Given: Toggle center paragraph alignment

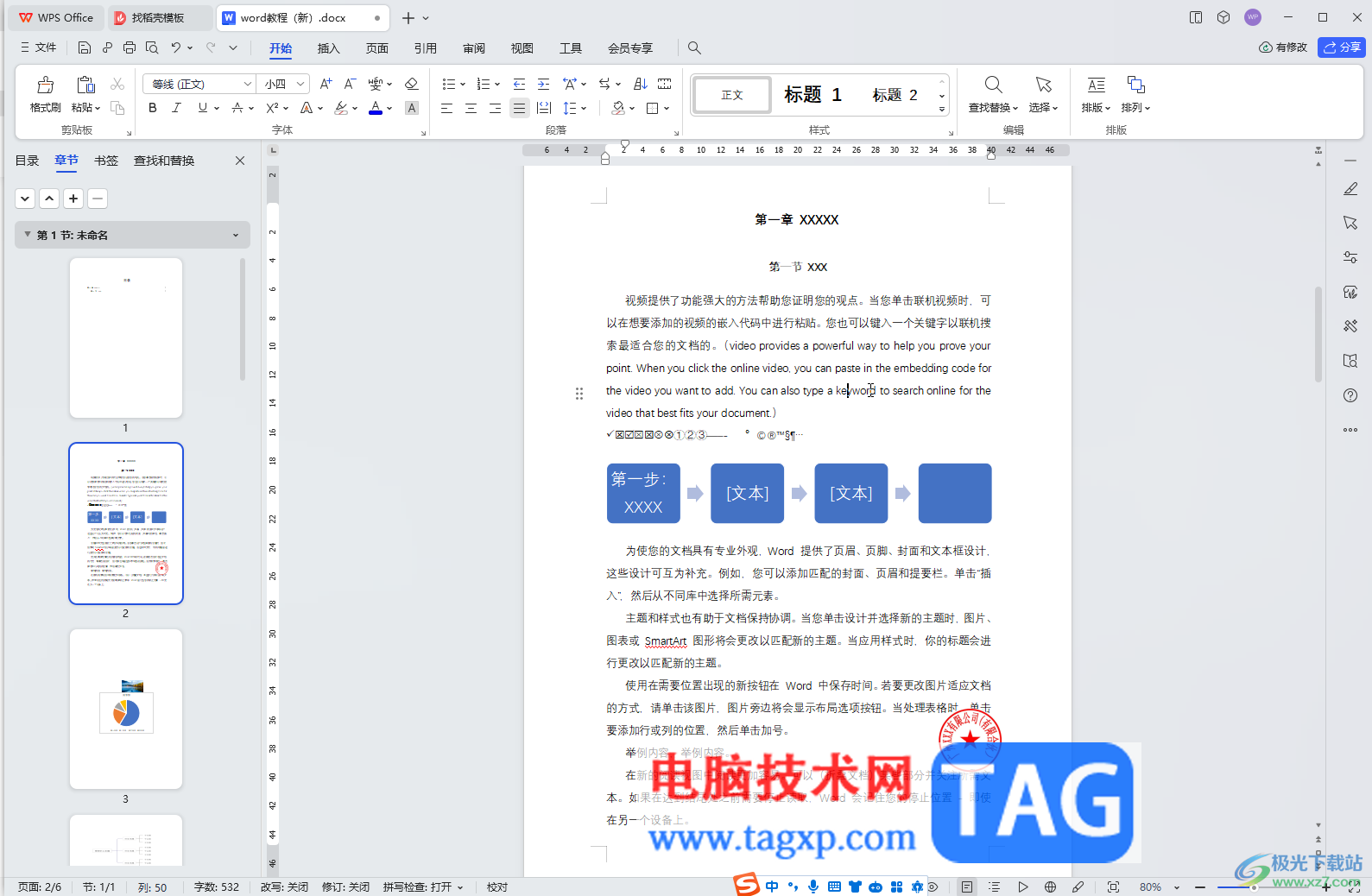Looking at the screenshot, I should point(471,108).
